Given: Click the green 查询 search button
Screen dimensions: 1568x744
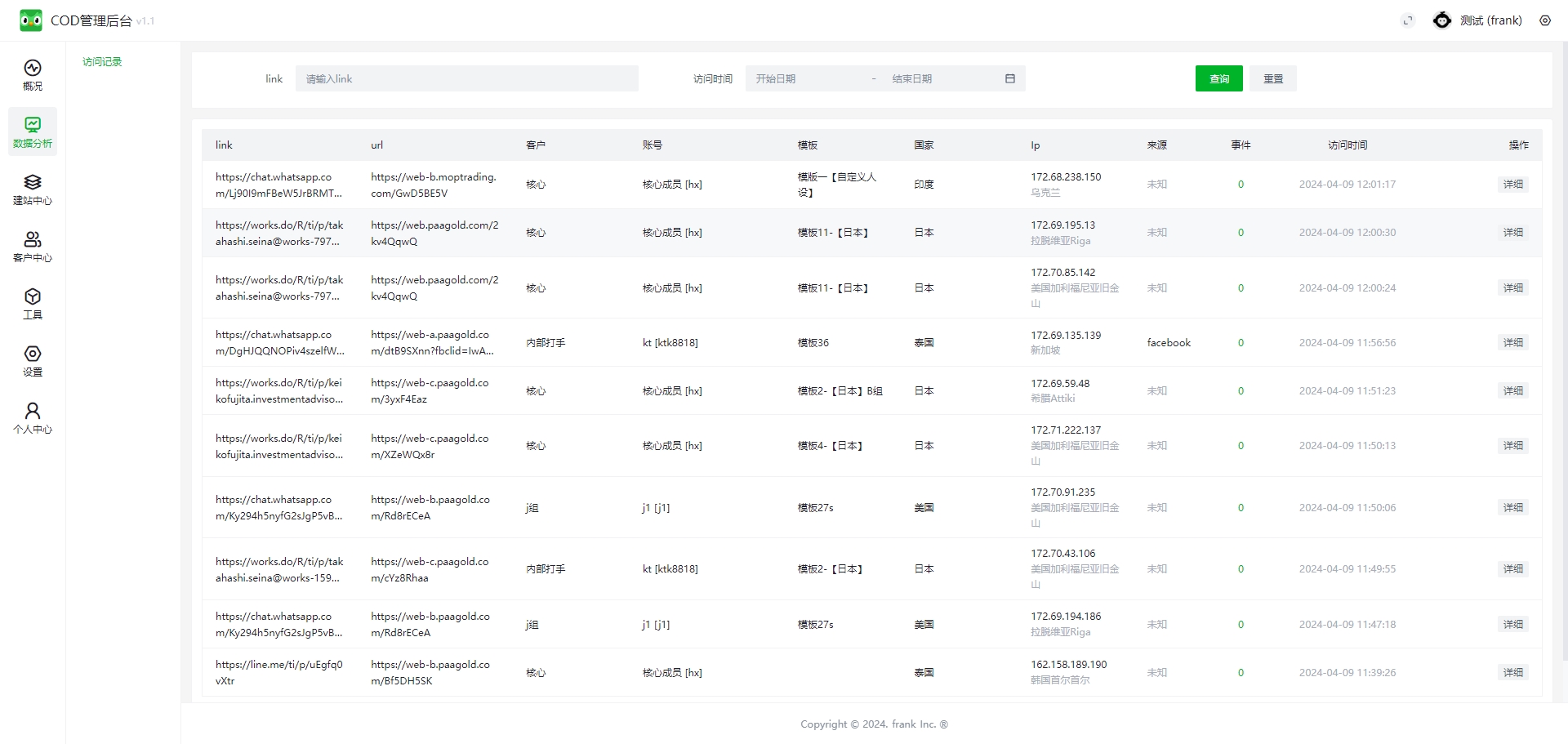Looking at the screenshot, I should point(1219,78).
